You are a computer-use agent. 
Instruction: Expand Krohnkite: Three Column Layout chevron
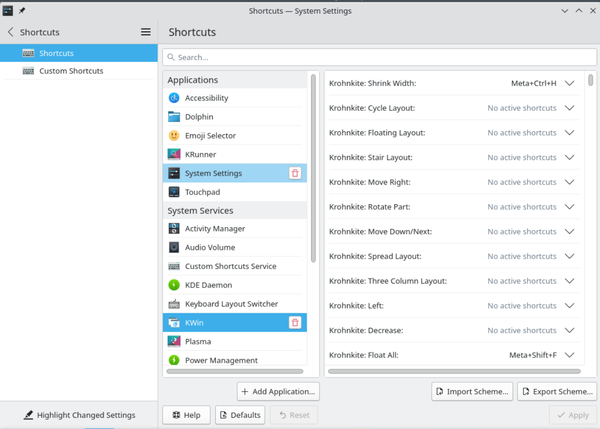pyautogui.click(x=569, y=281)
